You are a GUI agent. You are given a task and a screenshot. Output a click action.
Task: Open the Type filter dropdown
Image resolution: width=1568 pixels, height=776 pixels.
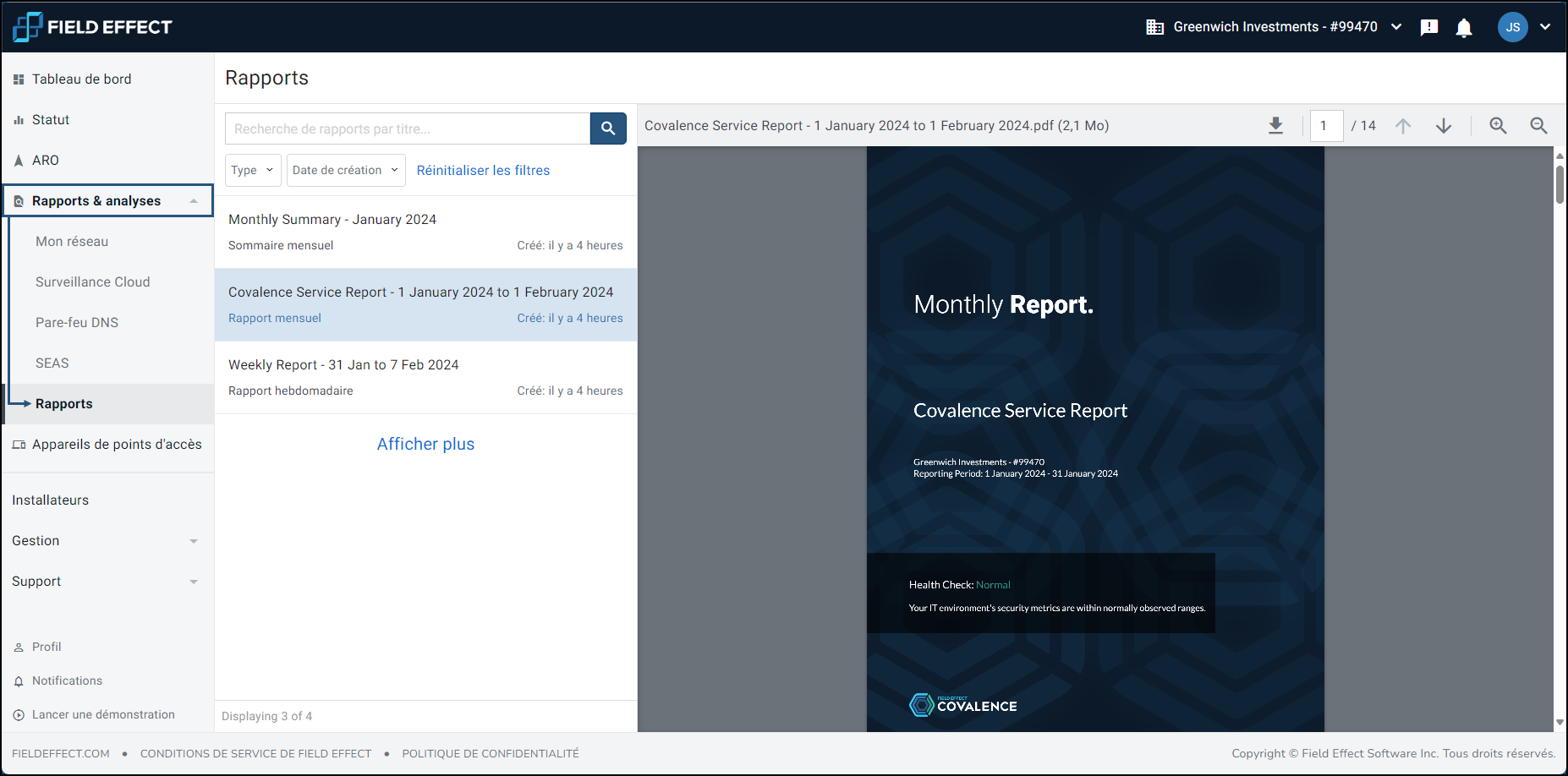point(253,170)
